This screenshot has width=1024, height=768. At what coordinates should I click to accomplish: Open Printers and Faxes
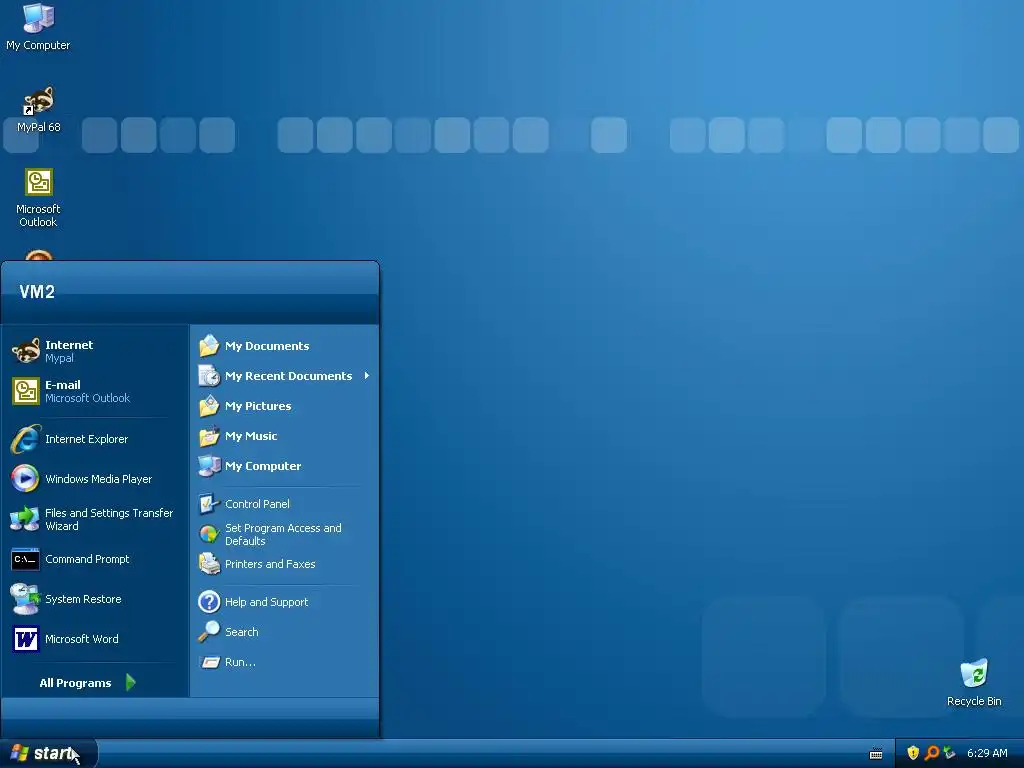point(284,564)
